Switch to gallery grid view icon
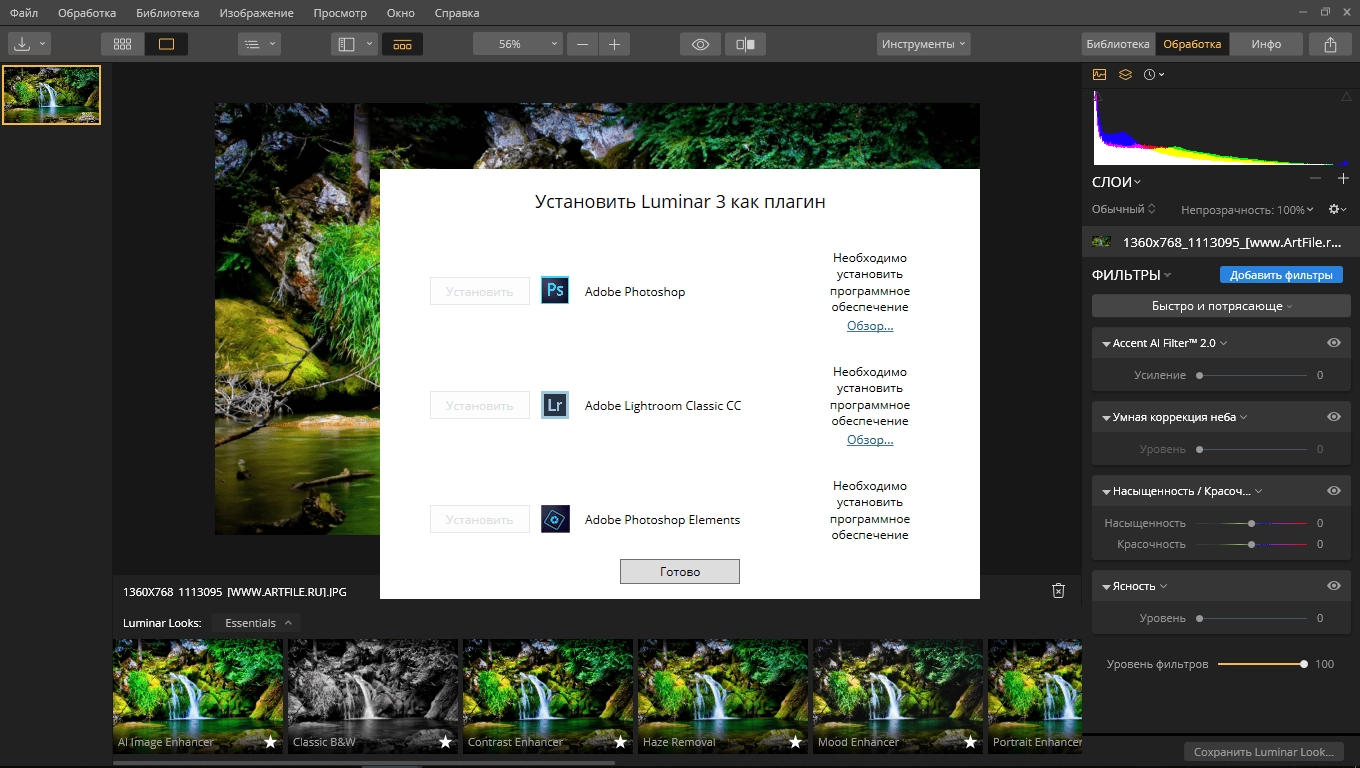The width and height of the screenshot is (1360, 768). coord(122,44)
